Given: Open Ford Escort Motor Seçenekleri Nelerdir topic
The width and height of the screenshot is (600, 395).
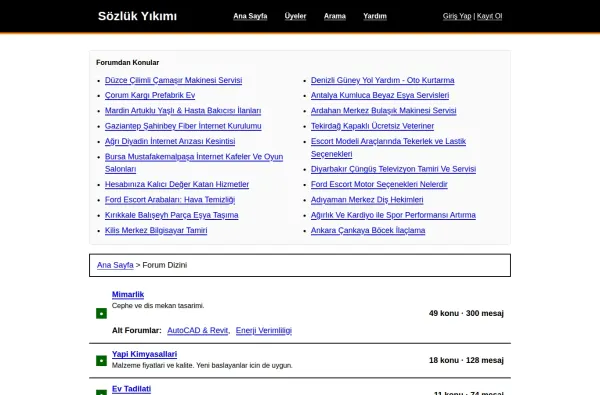Looking at the screenshot, I should (379, 184).
